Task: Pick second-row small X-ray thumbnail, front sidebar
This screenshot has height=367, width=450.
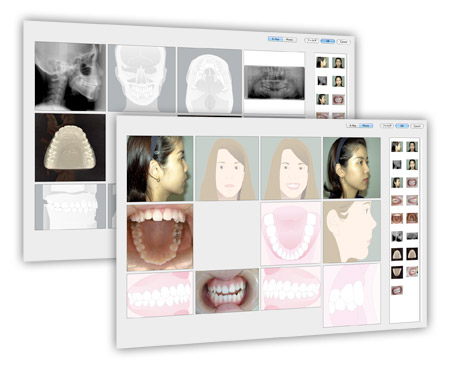Action: click(x=397, y=164)
